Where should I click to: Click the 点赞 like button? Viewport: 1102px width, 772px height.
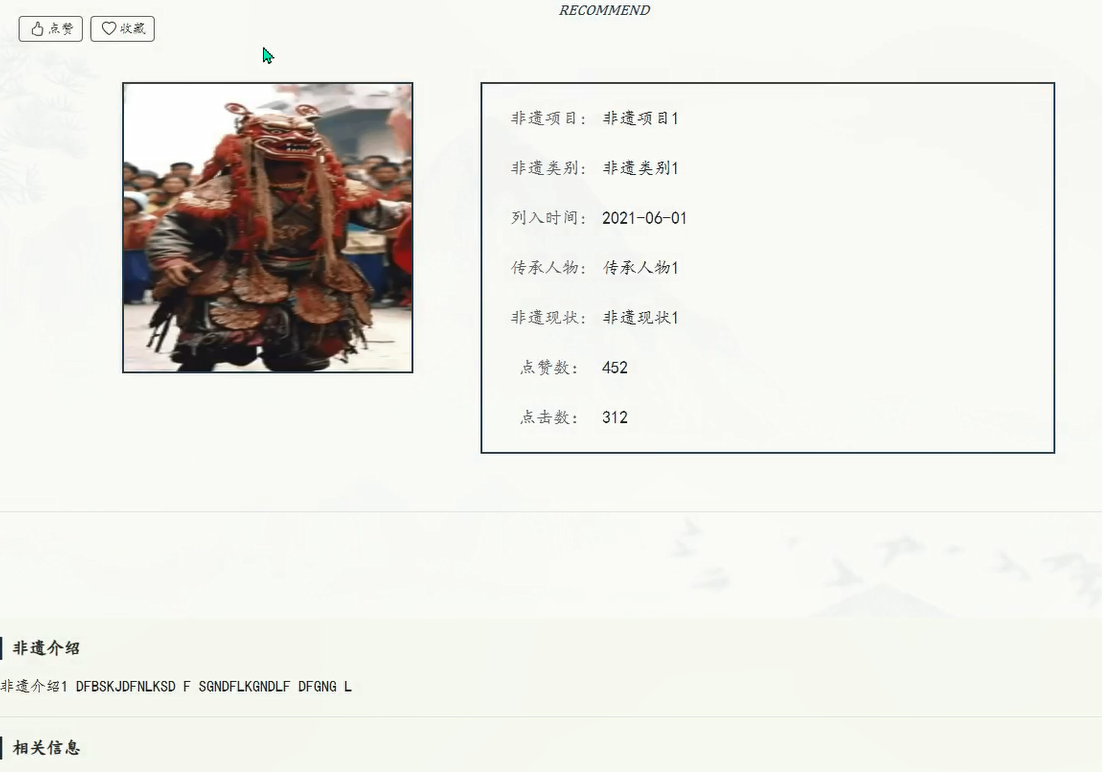pos(51,29)
